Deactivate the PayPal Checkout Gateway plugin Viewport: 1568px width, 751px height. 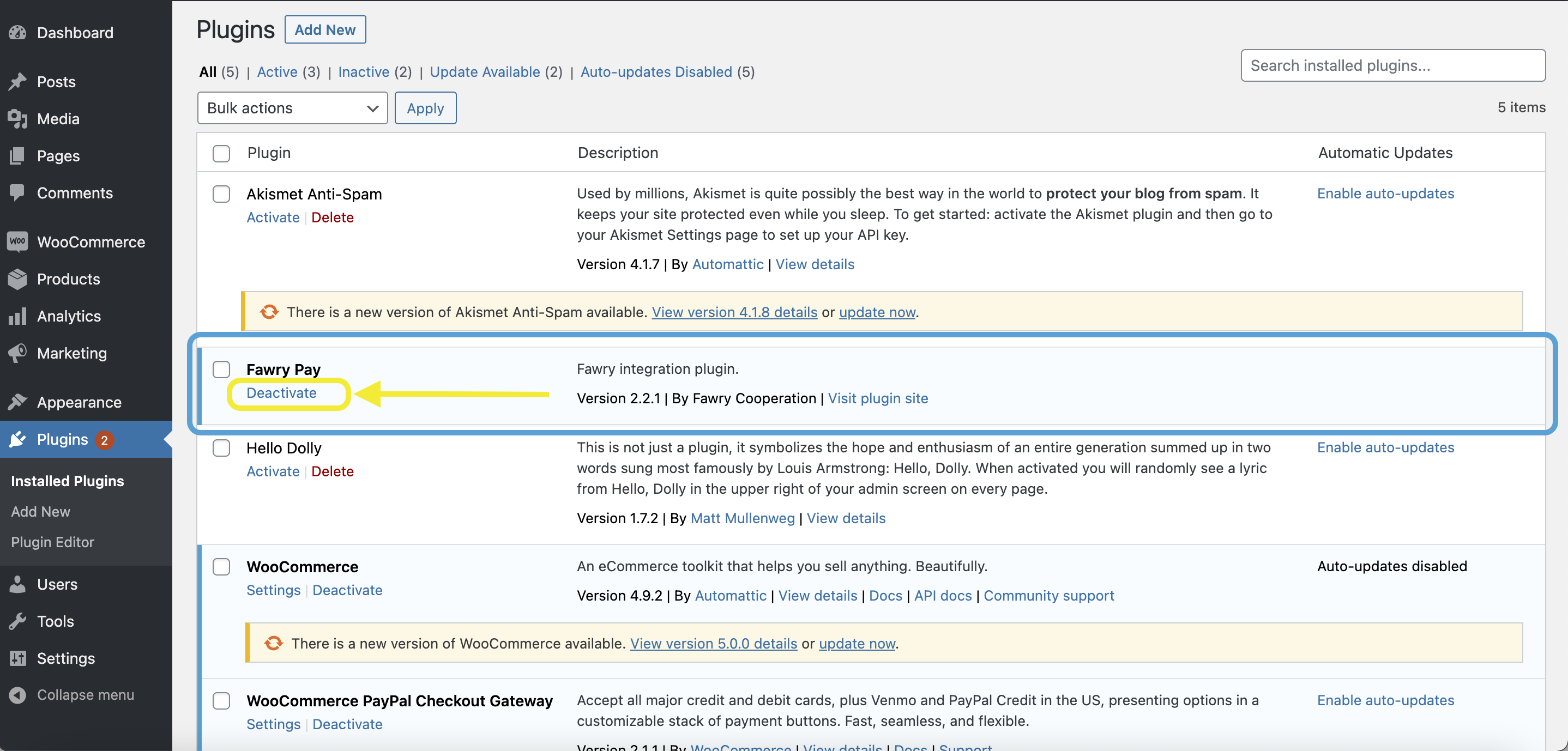[347, 724]
